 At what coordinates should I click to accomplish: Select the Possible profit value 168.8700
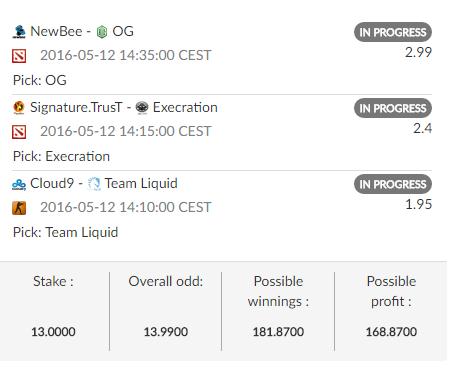click(x=391, y=332)
